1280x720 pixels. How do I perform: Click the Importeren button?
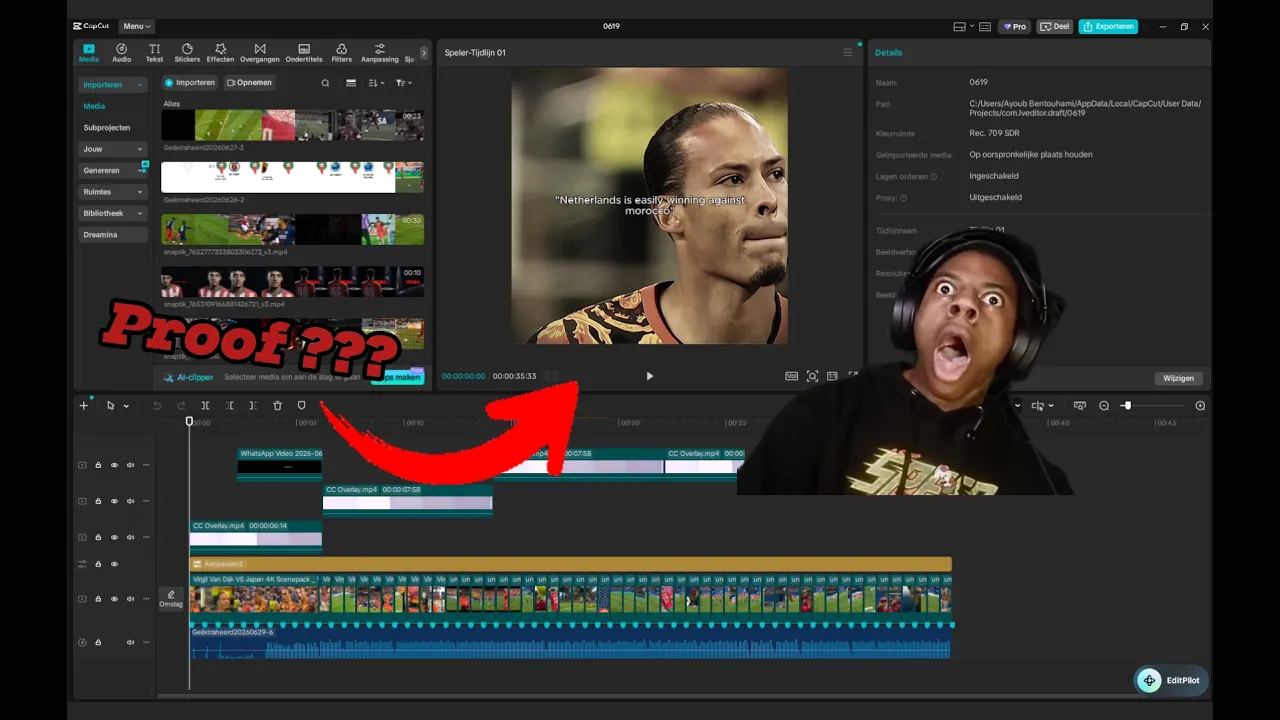pos(190,83)
